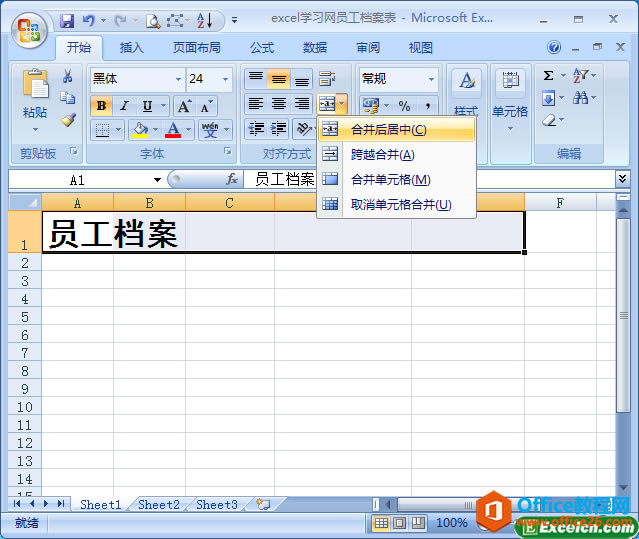Click the Find binoculars icon

click(580, 97)
